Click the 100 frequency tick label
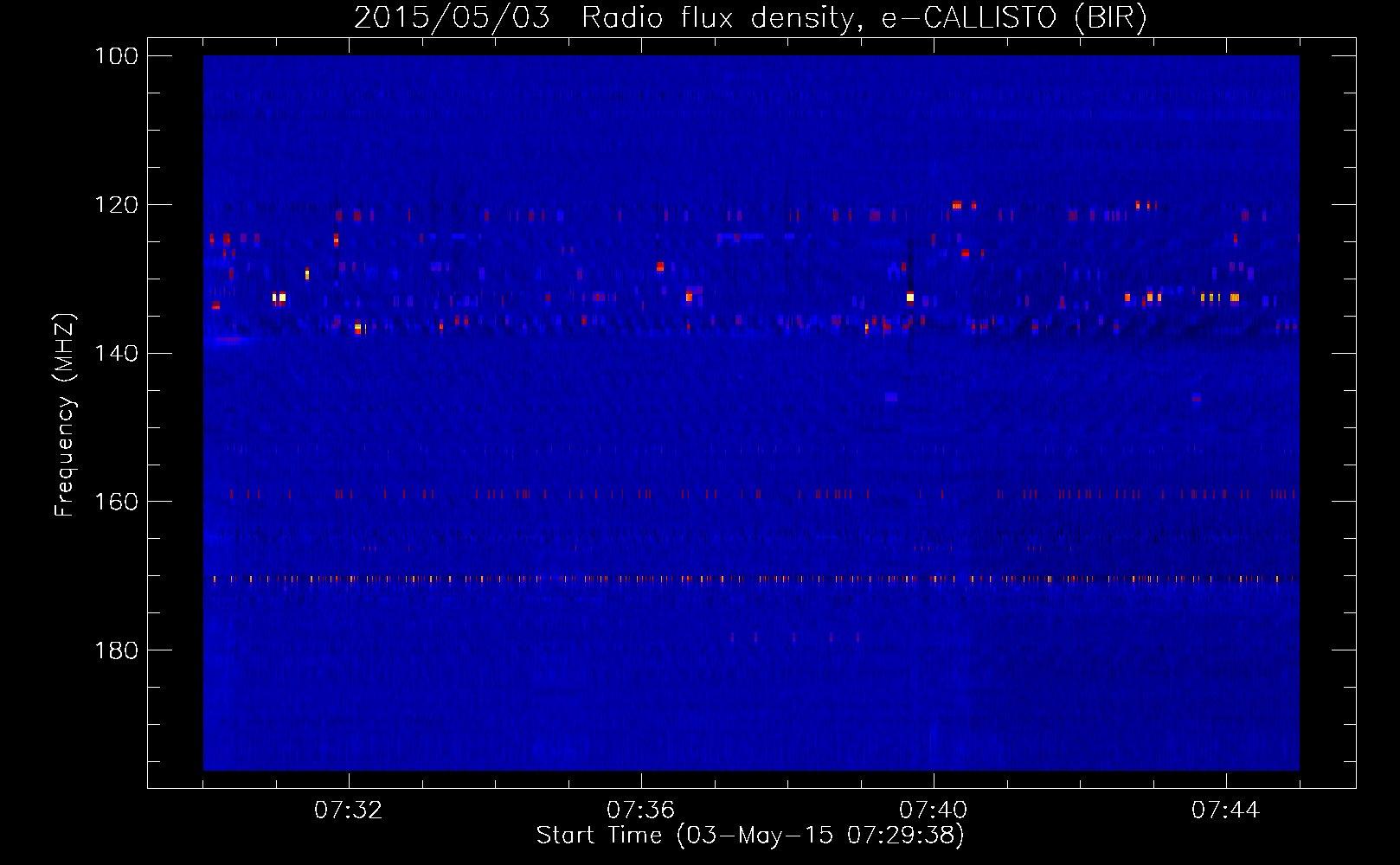1400x865 pixels. coord(115,56)
